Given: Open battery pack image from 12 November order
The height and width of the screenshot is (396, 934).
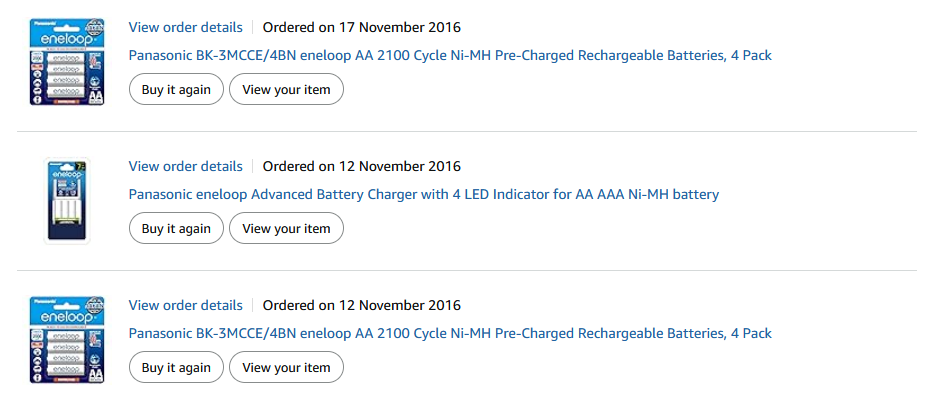Looking at the screenshot, I should point(67,339).
